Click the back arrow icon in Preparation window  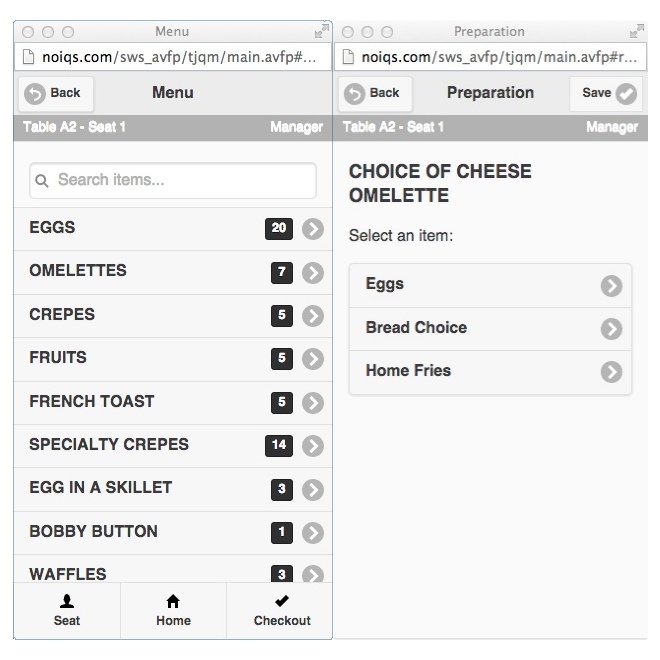[354, 94]
